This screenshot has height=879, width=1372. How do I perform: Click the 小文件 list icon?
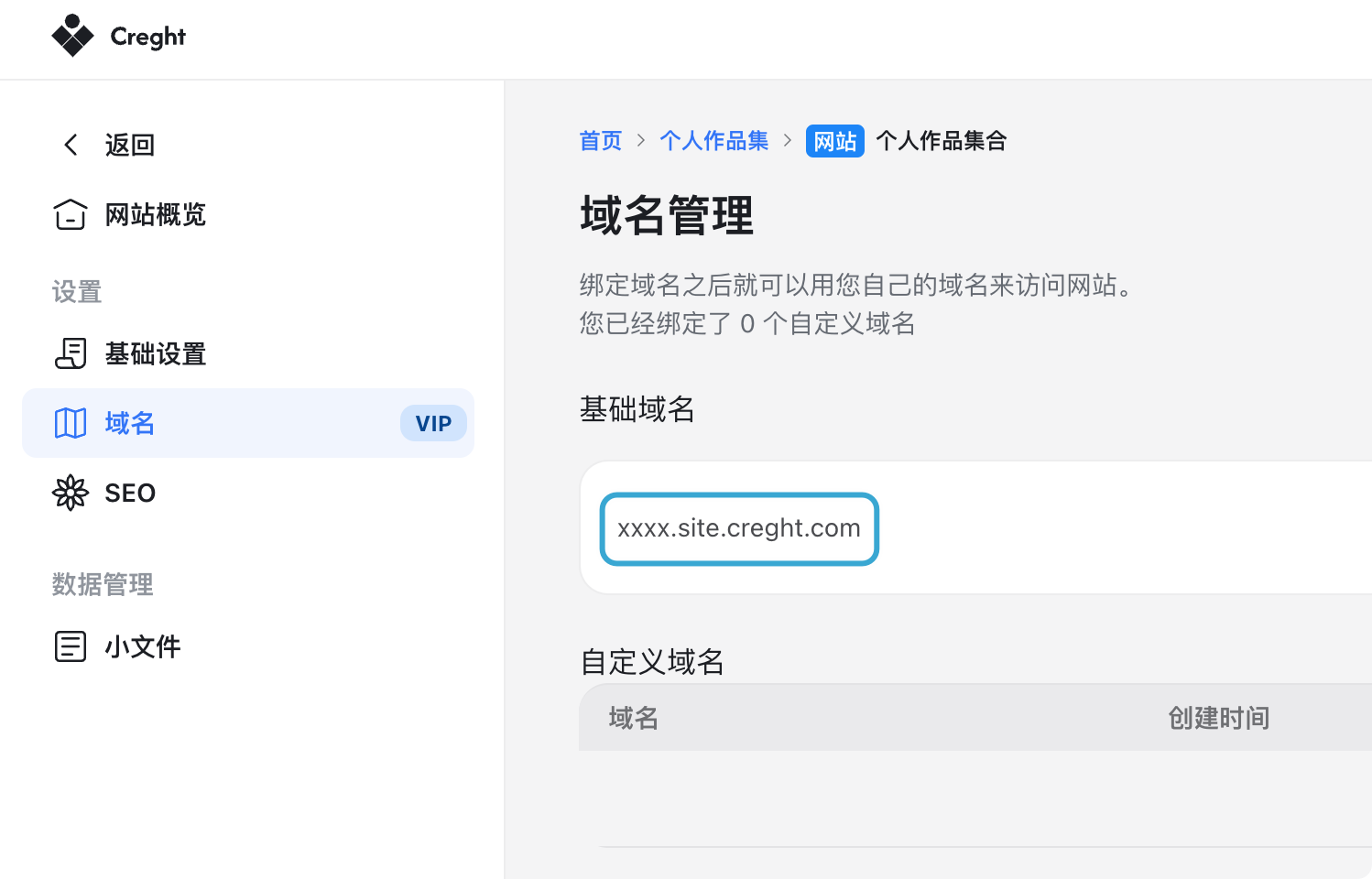pos(71,646)
